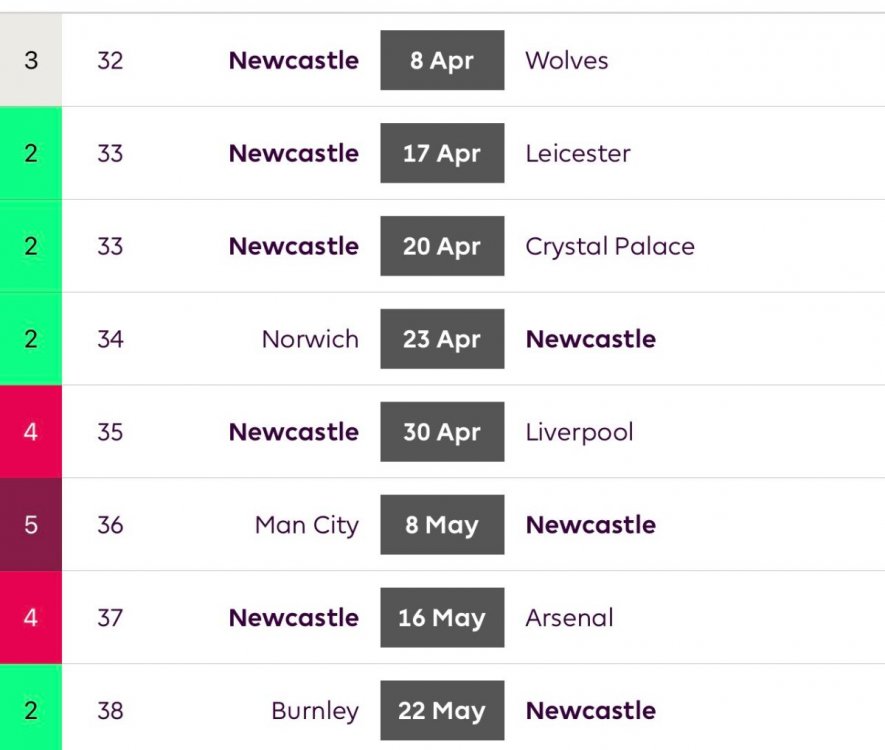Screen dimensions: 885x750
Task: Select the grey difficulty 3 swatch
Action: [x=31, y=60]
